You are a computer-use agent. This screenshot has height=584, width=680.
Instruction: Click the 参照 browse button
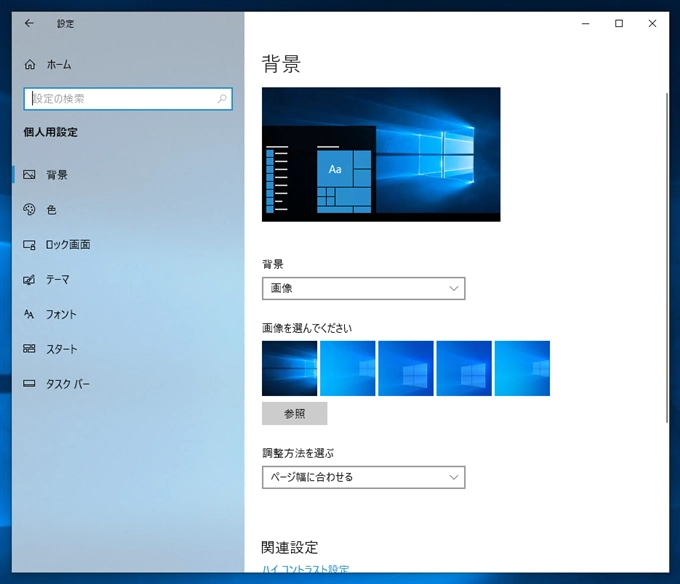tap(294, 414)
